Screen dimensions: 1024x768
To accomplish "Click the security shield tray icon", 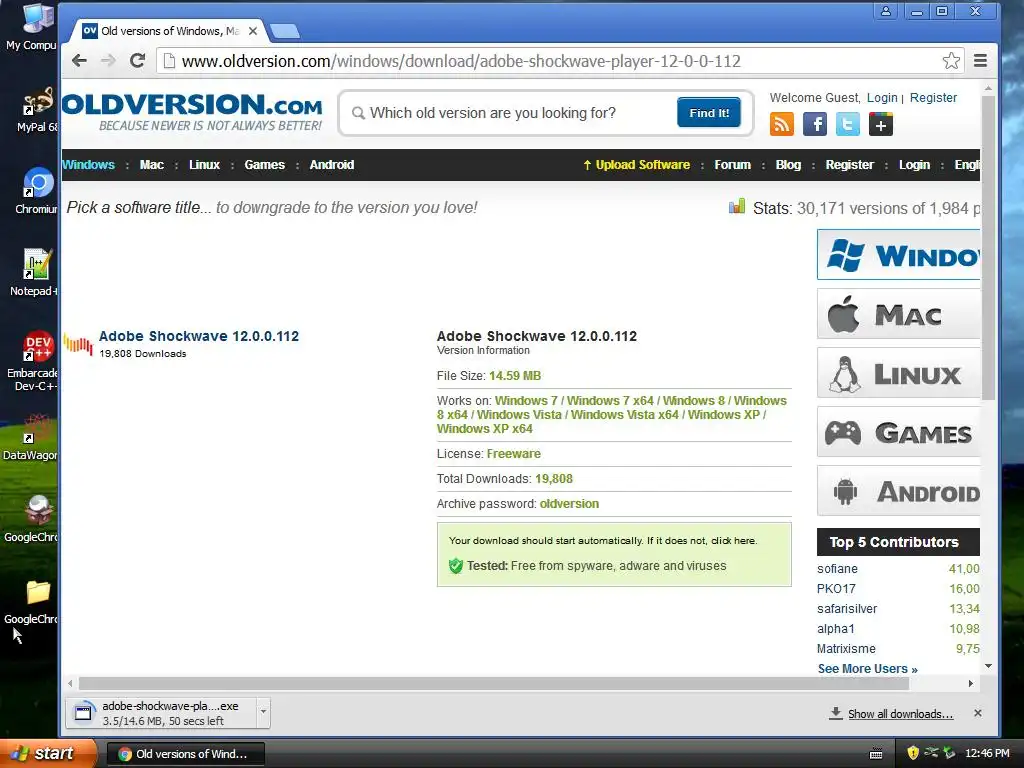I will click(x=912, y=753).
